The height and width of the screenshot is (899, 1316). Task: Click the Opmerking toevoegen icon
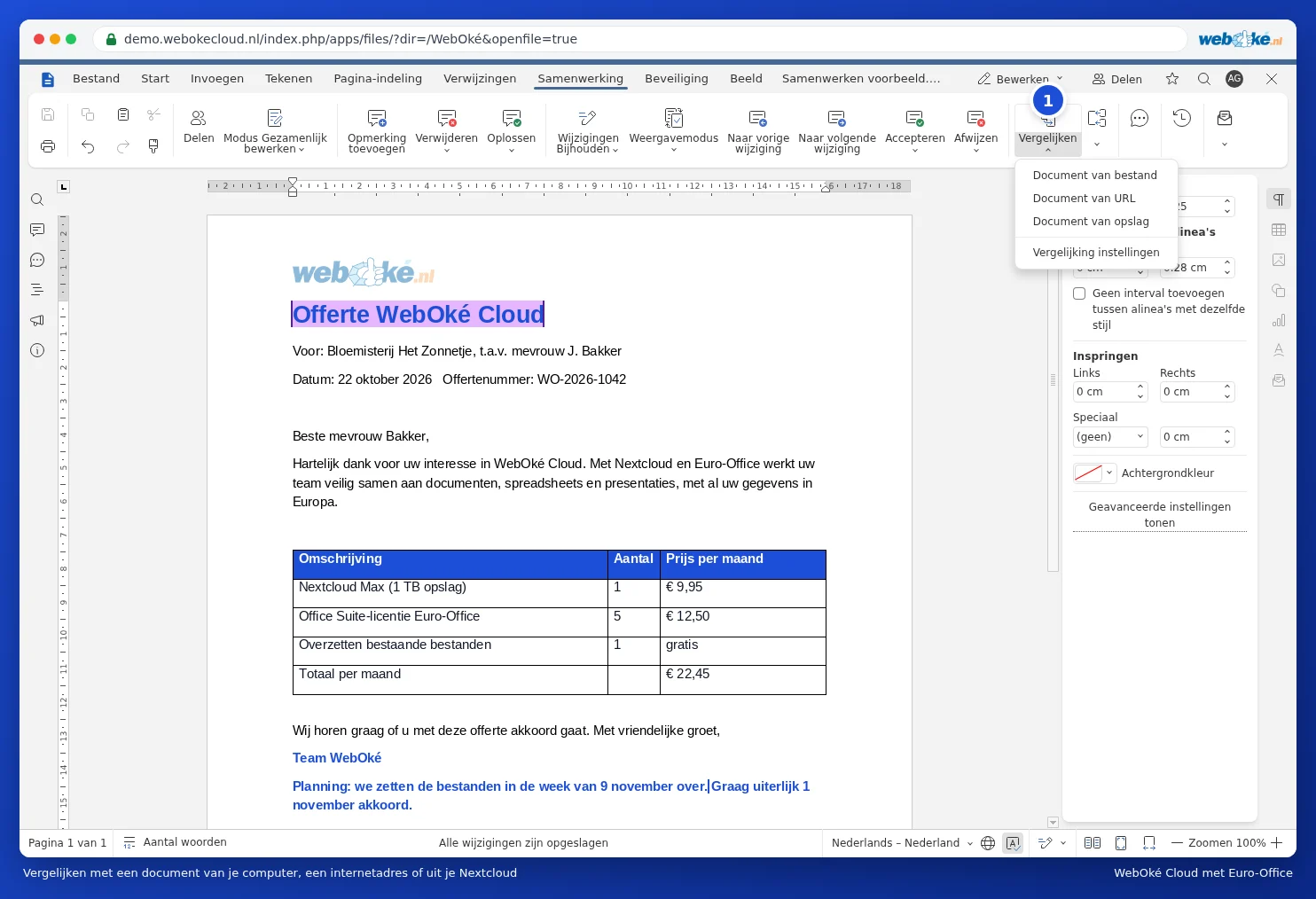click(377, 118)
